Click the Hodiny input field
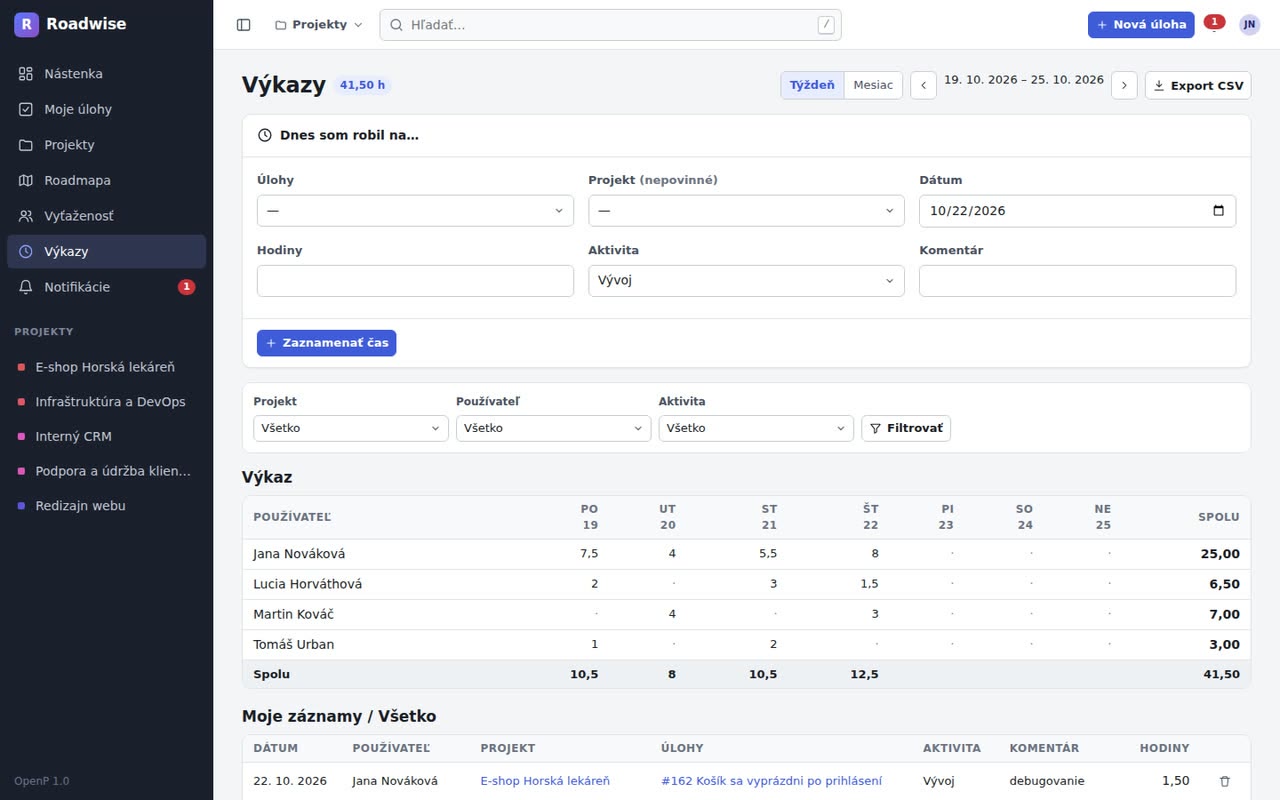Image resolution: width=1280 pixels, height=800 pixels. [x=415, y=281]
